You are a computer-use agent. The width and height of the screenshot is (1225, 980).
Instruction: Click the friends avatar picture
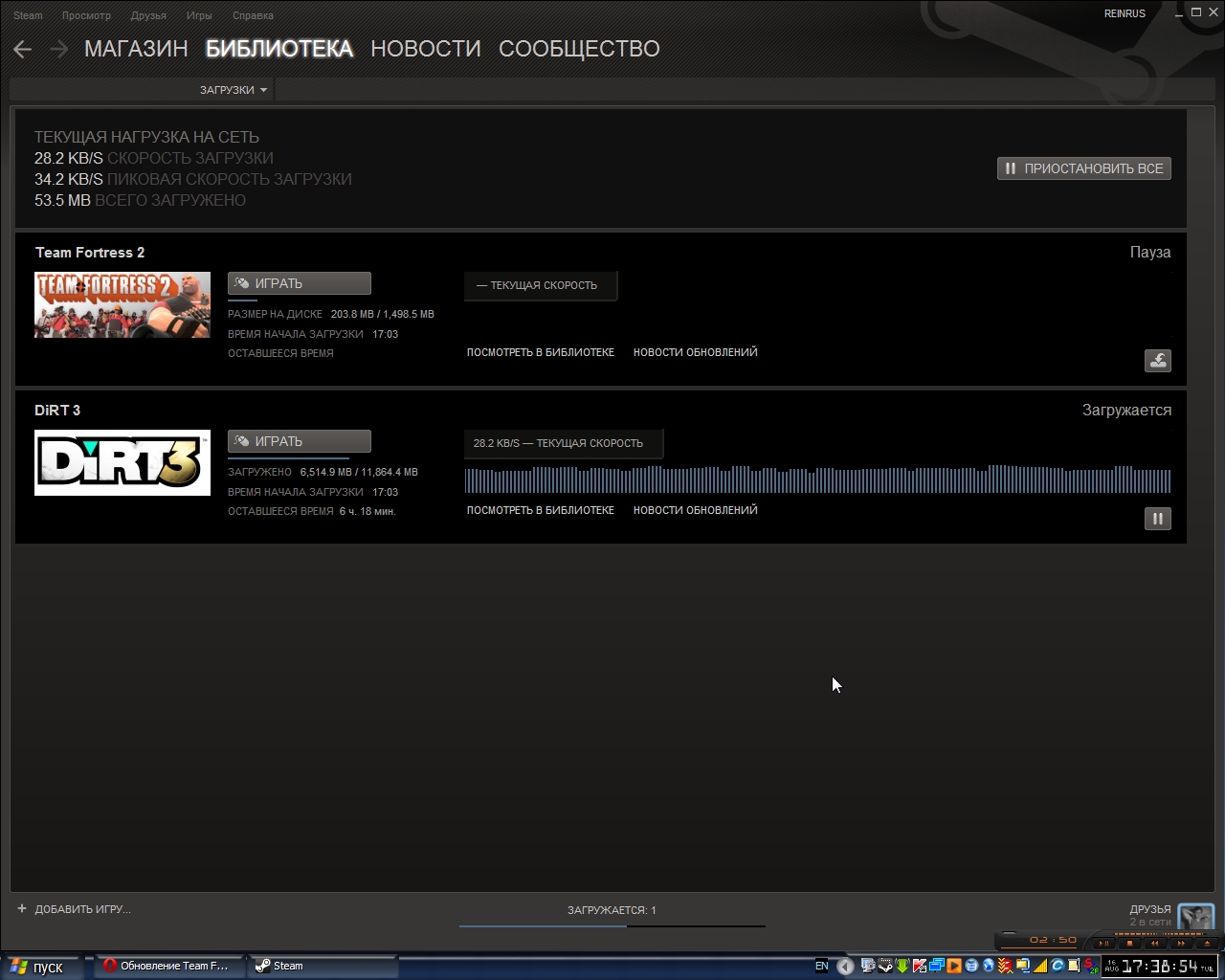point(1196,917)
